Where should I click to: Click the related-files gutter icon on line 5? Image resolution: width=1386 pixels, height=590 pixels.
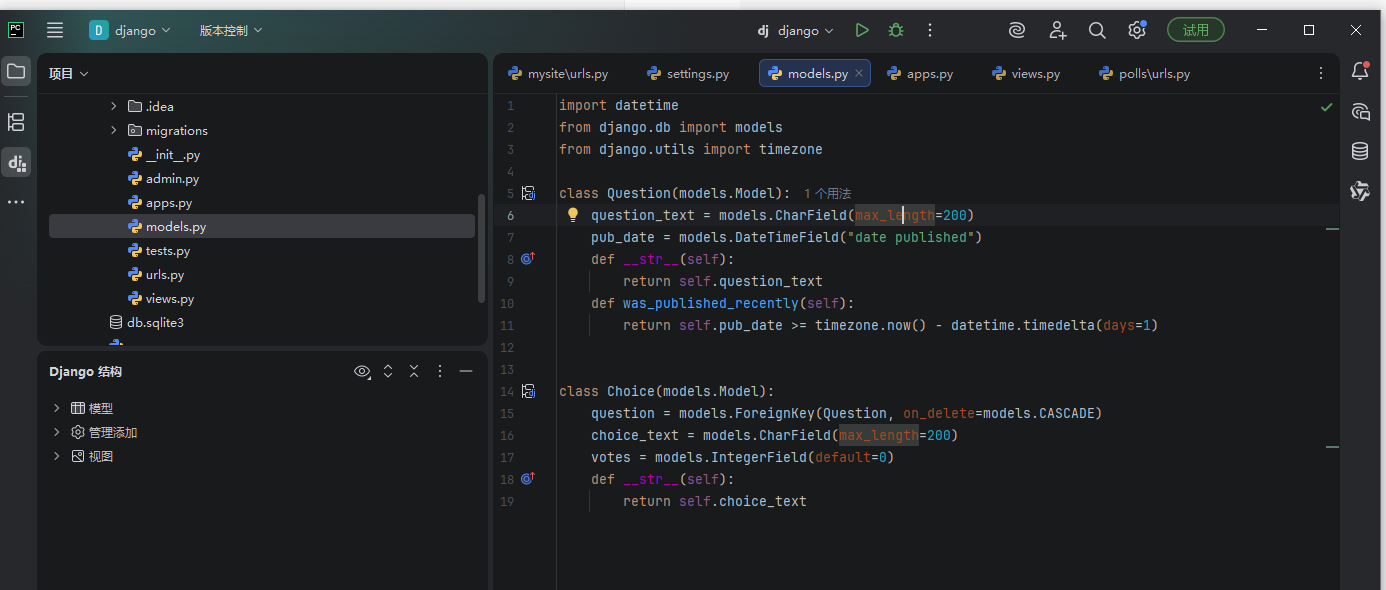529,193
